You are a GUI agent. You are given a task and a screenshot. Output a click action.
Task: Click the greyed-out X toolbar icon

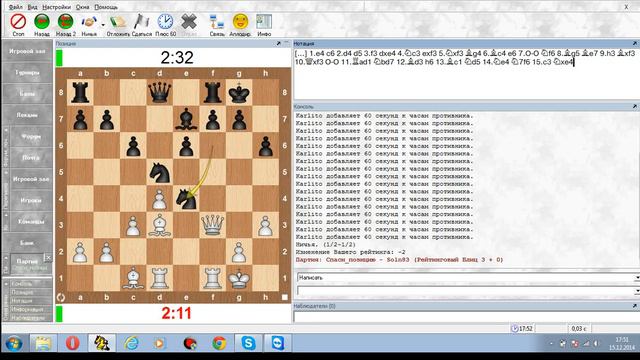(x=189, y=22)
